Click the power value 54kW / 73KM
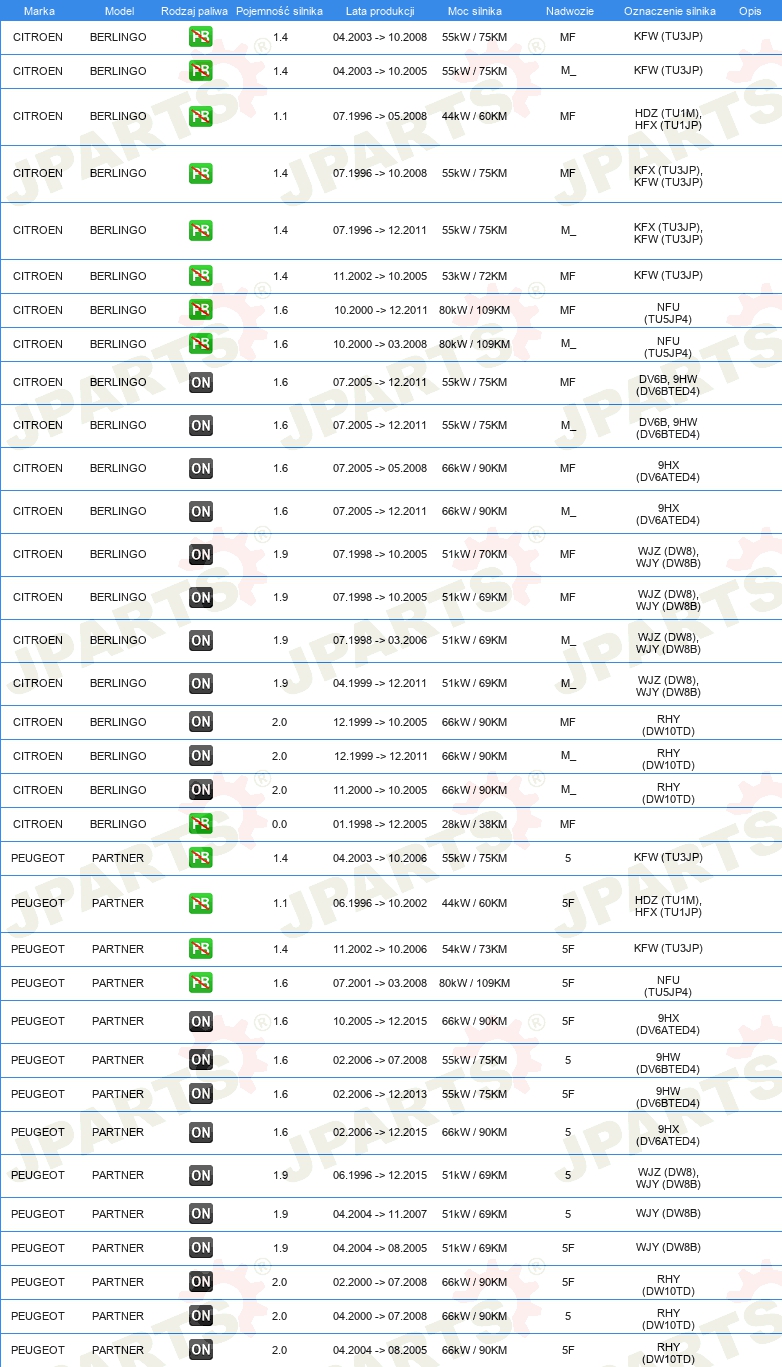This screenshot has width=782, height=1367. 475,949
